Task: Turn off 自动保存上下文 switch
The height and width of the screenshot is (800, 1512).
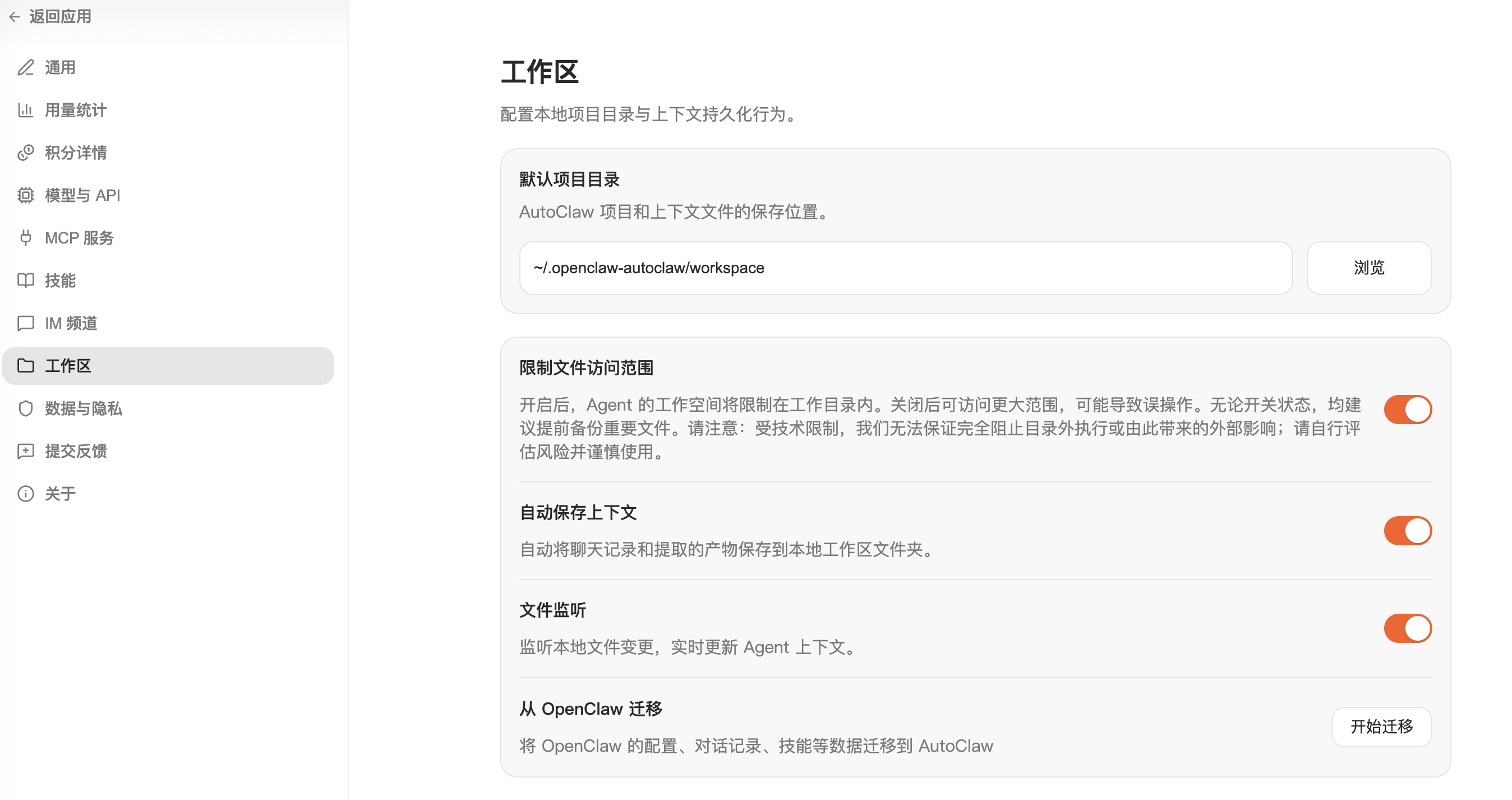Action: pyautogui.click(x=1407, y=531)
